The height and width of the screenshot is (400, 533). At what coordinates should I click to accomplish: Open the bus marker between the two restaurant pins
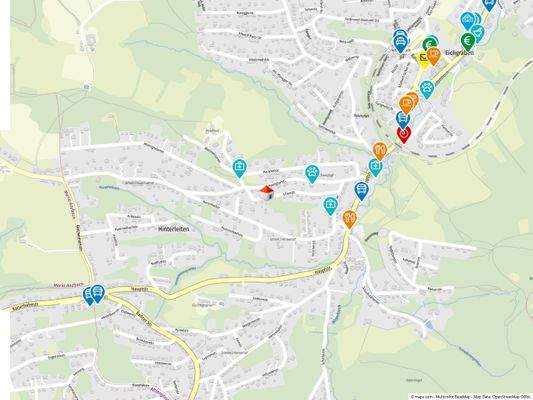pos(361,191)
